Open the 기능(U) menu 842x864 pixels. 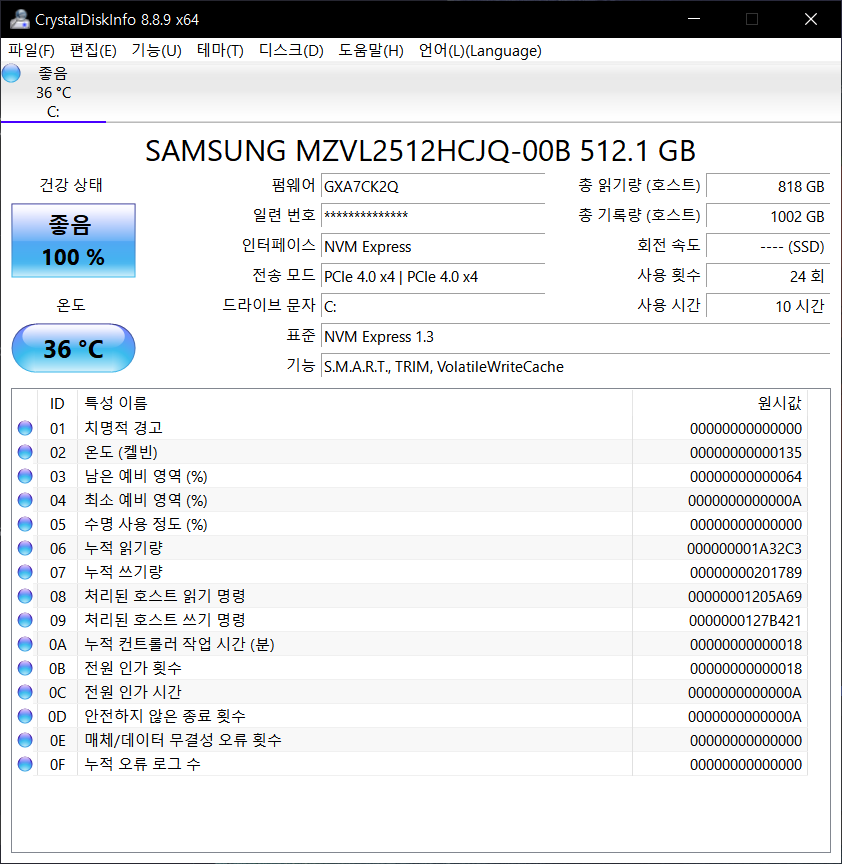[156, 51]
